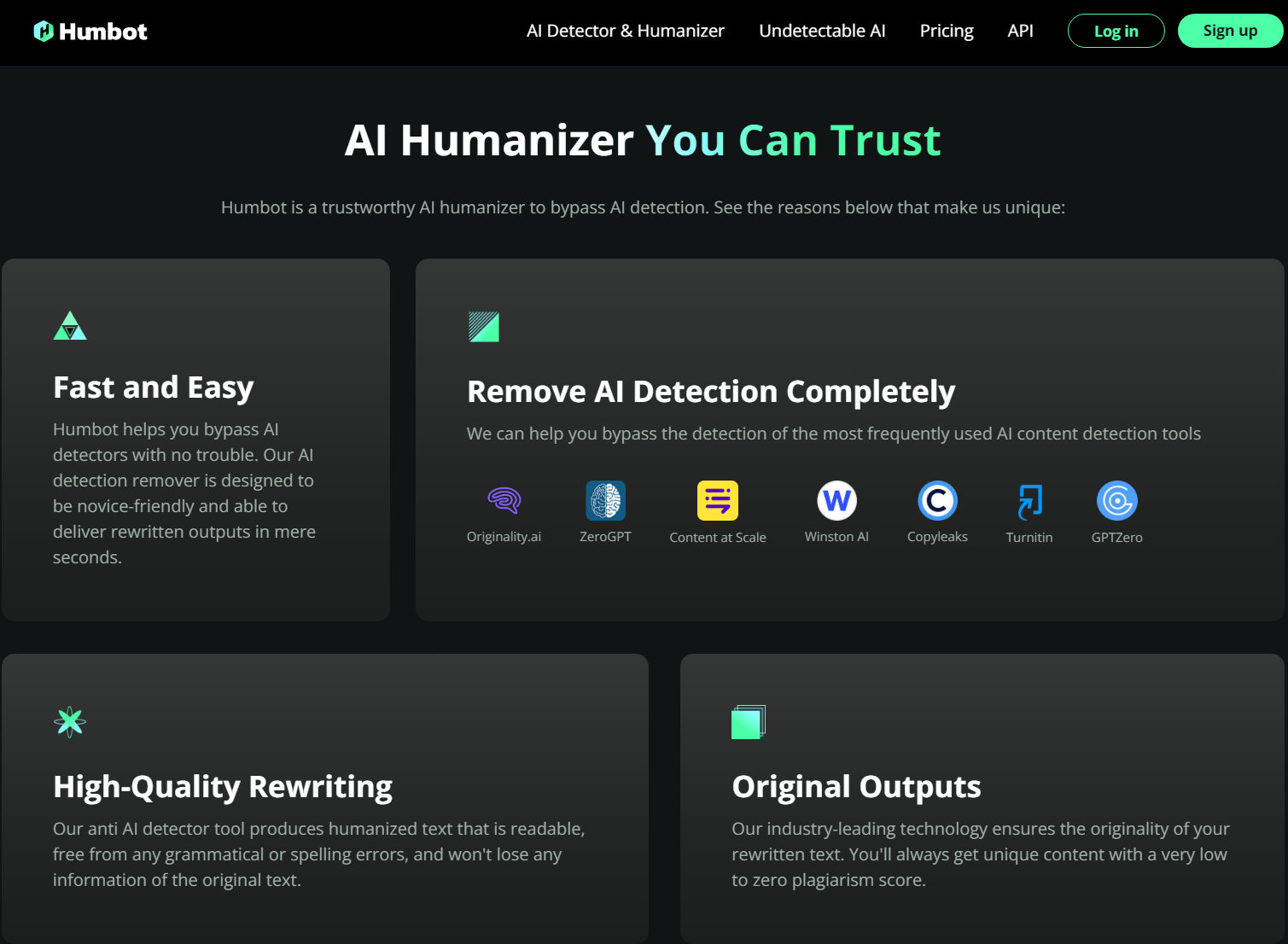Click 'Our industry-leading technology' paragraph
Image resolution: width=1288 pixels, height=944 pixels.
[981, 854]
